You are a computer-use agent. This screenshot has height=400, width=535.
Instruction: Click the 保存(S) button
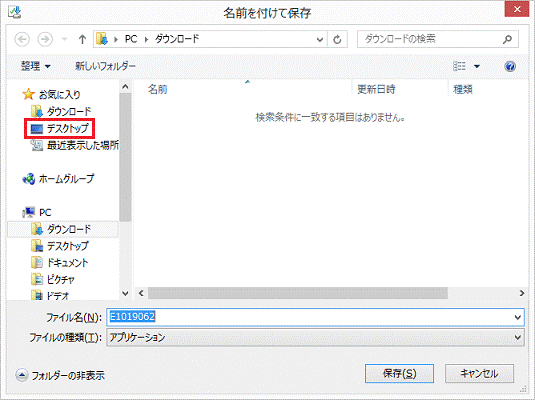click(399, 373)
